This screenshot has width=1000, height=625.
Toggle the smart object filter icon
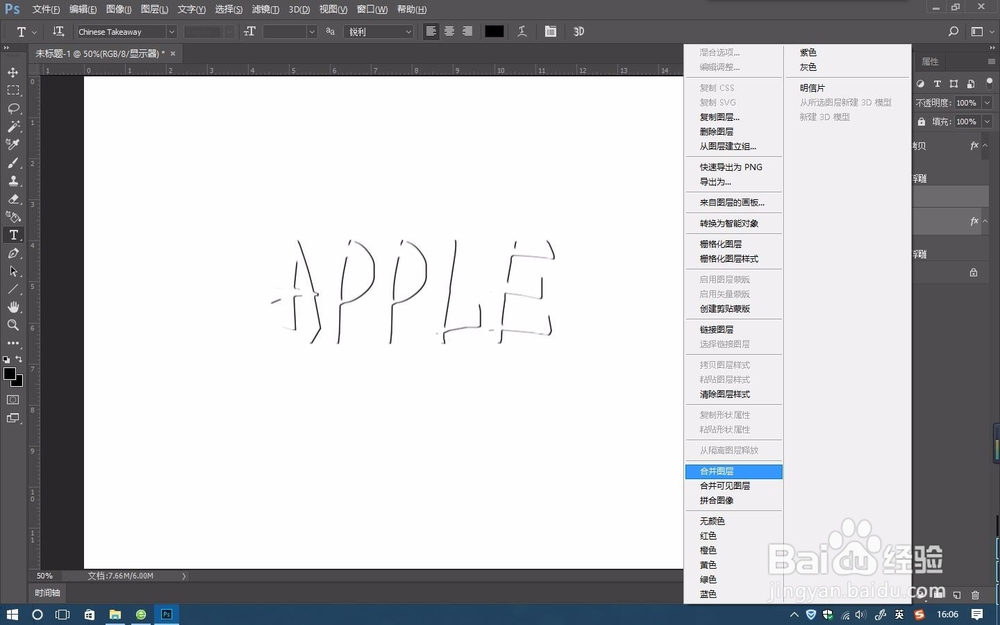pyautogui.click(x=970, y=84)
